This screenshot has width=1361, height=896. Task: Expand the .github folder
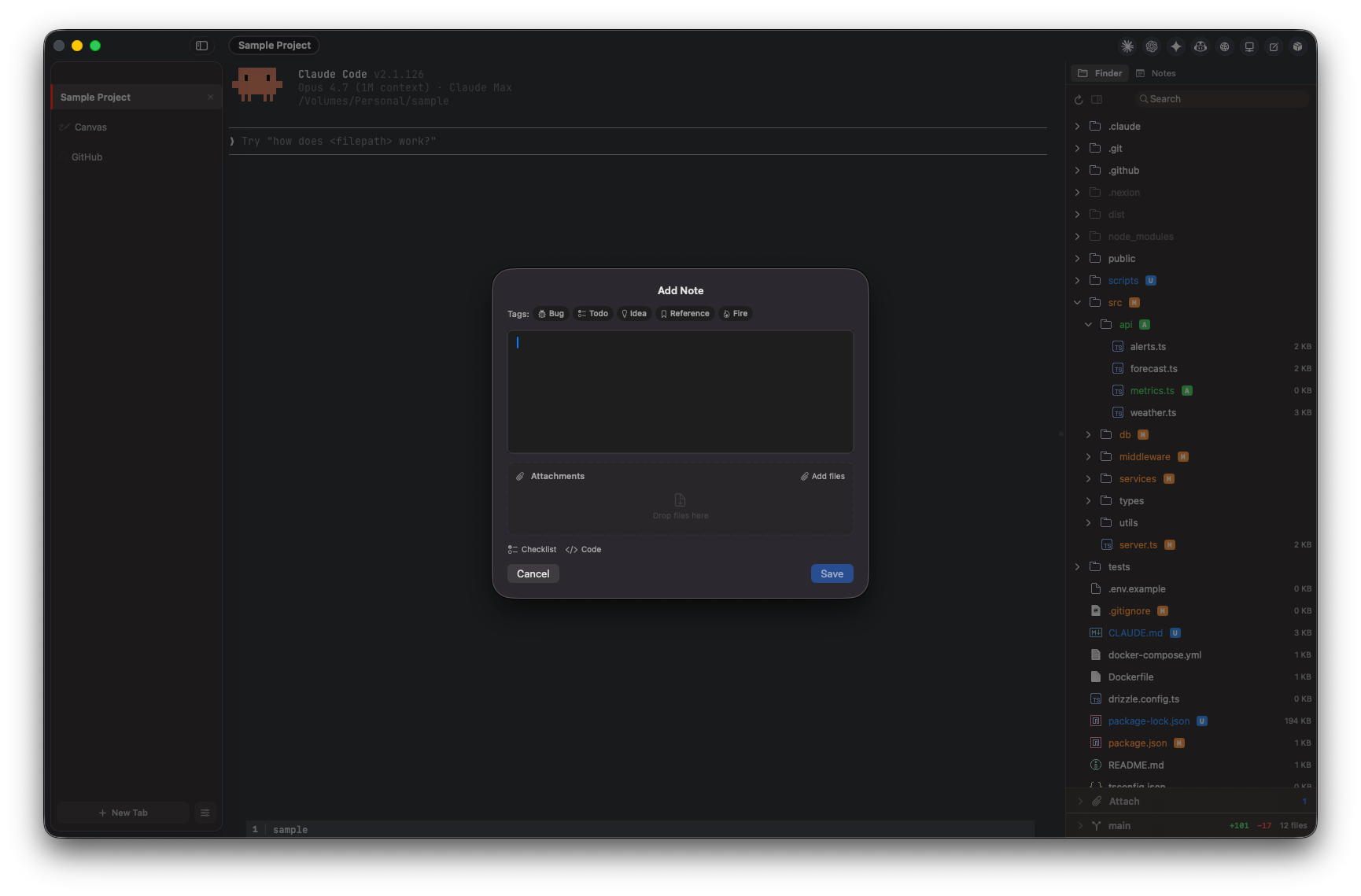[x=1077, y=170]
